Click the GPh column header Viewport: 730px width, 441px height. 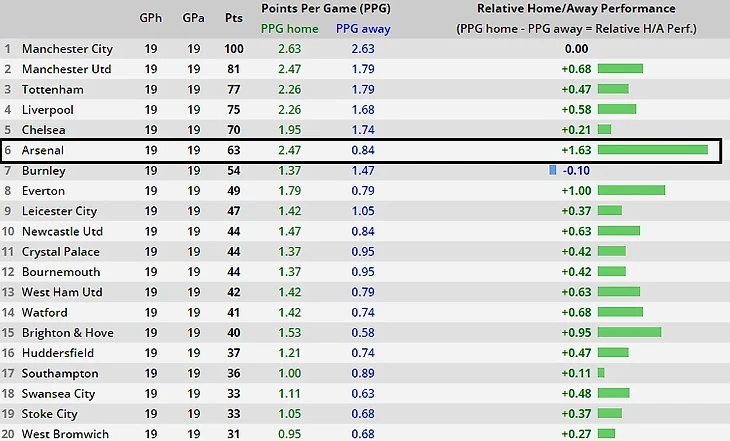click(x=151, y=18)
